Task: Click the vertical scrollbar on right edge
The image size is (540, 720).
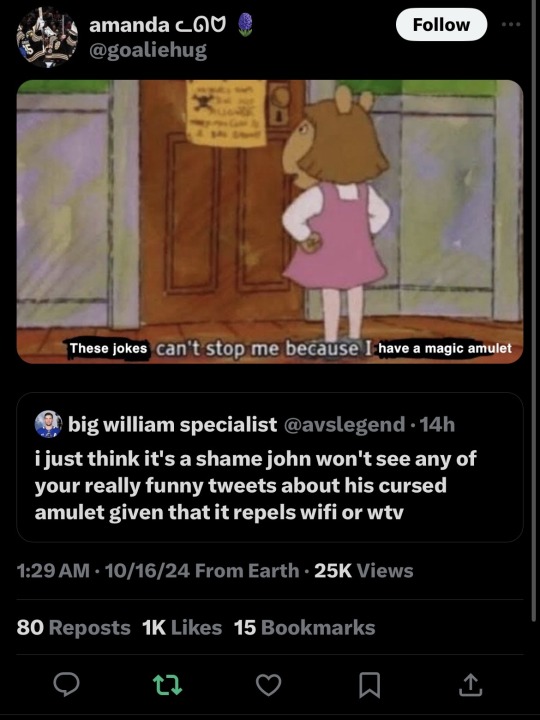Action: pos(534,312)
